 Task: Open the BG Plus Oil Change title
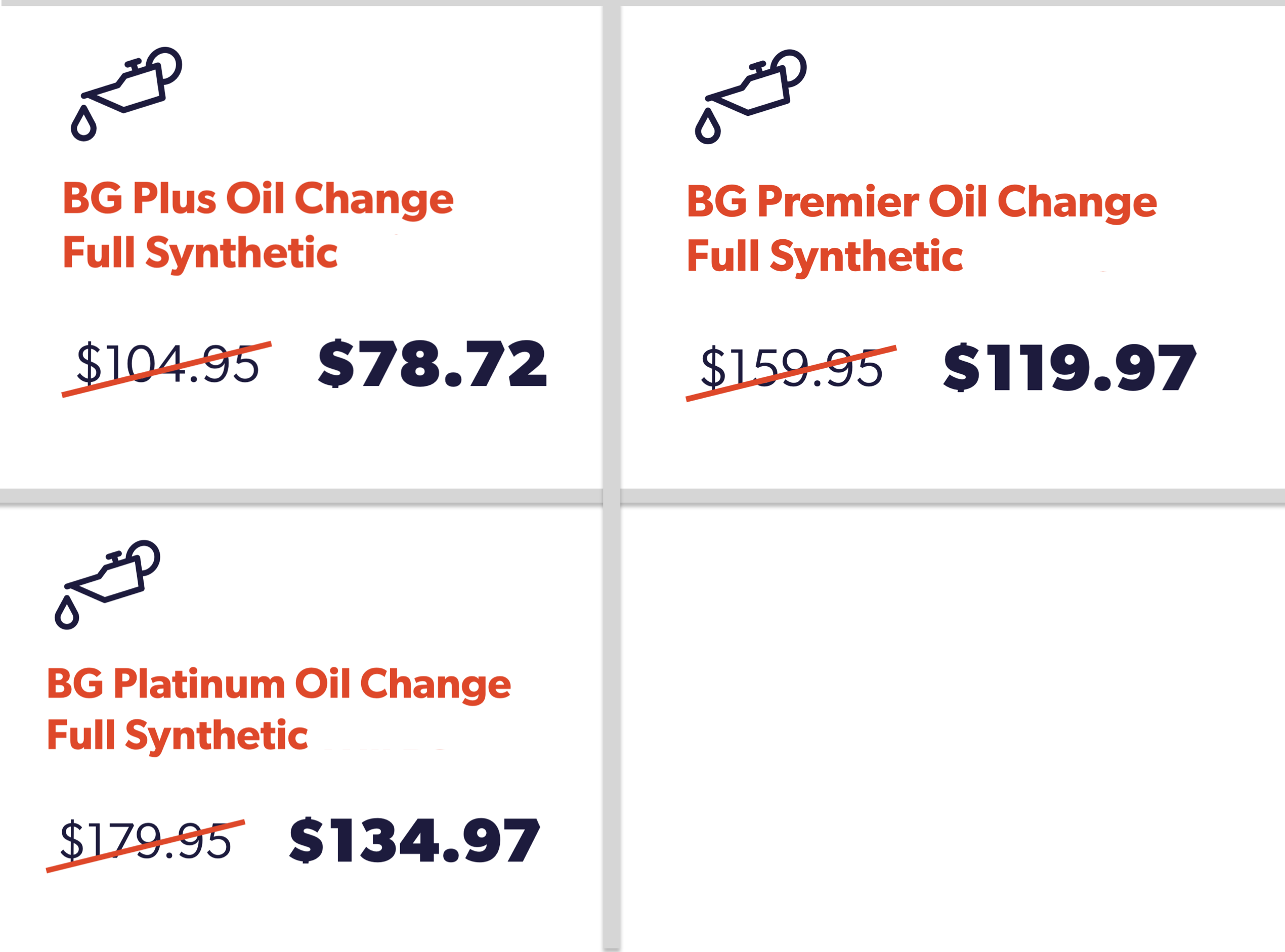(x=258, y=199)
